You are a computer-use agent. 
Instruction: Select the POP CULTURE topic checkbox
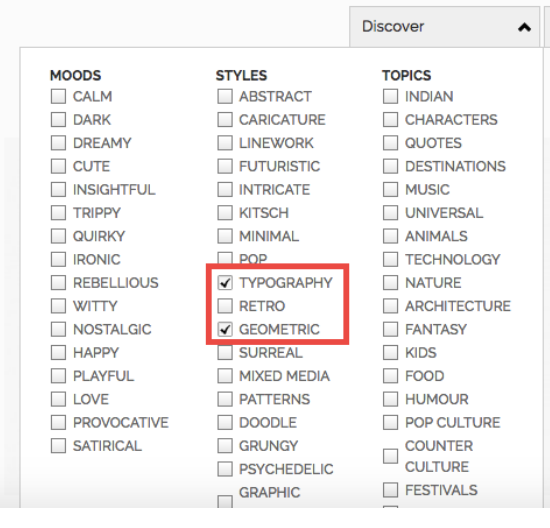390,422
